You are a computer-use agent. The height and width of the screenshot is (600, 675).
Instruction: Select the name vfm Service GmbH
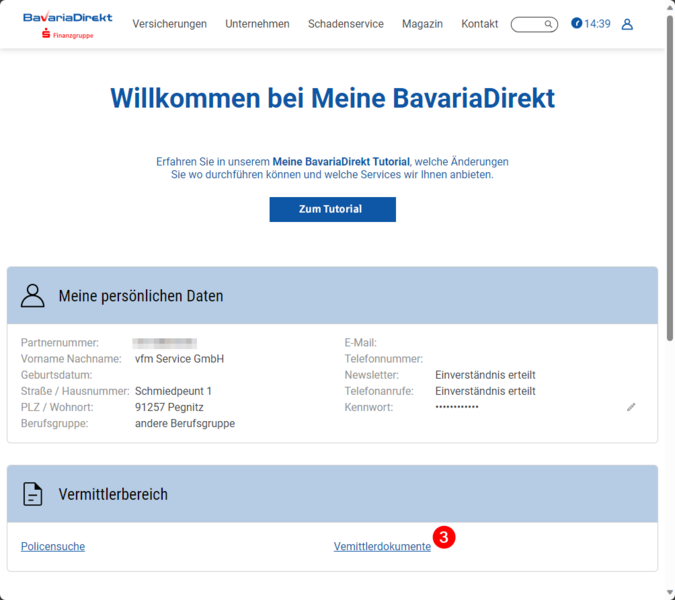tap(180, 359)
